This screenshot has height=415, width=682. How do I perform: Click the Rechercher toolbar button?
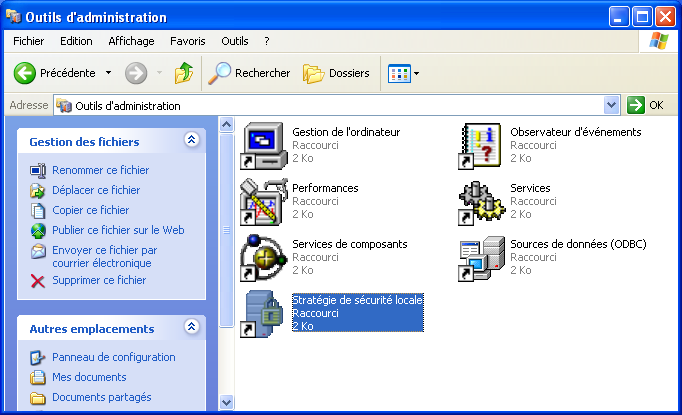[250, 73]
